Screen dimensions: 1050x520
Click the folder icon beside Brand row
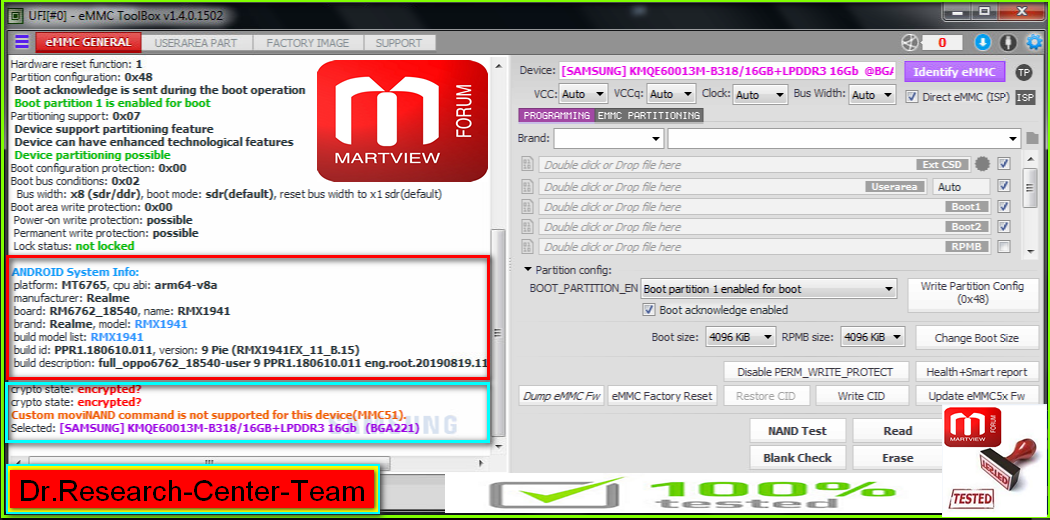point(1032,139)
